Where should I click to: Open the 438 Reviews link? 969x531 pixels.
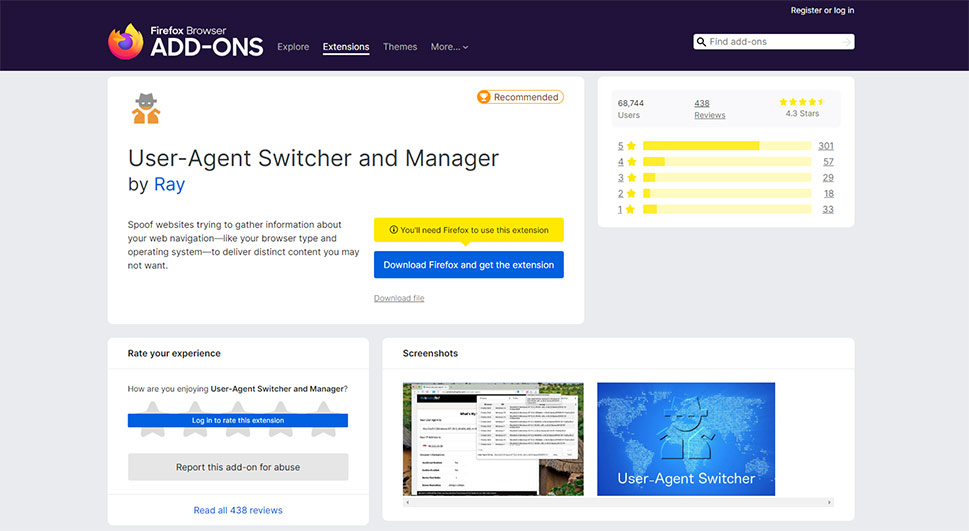(x=709, y=109)
